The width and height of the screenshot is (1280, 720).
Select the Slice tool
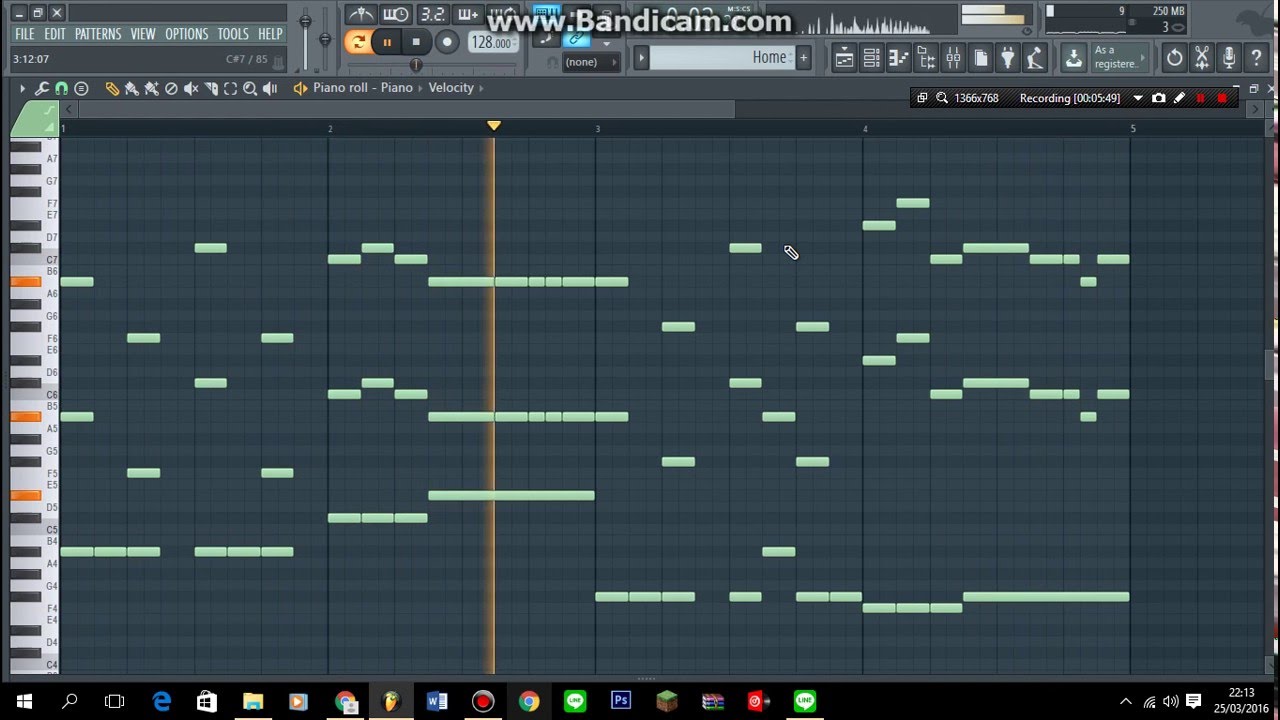[211, 88]
